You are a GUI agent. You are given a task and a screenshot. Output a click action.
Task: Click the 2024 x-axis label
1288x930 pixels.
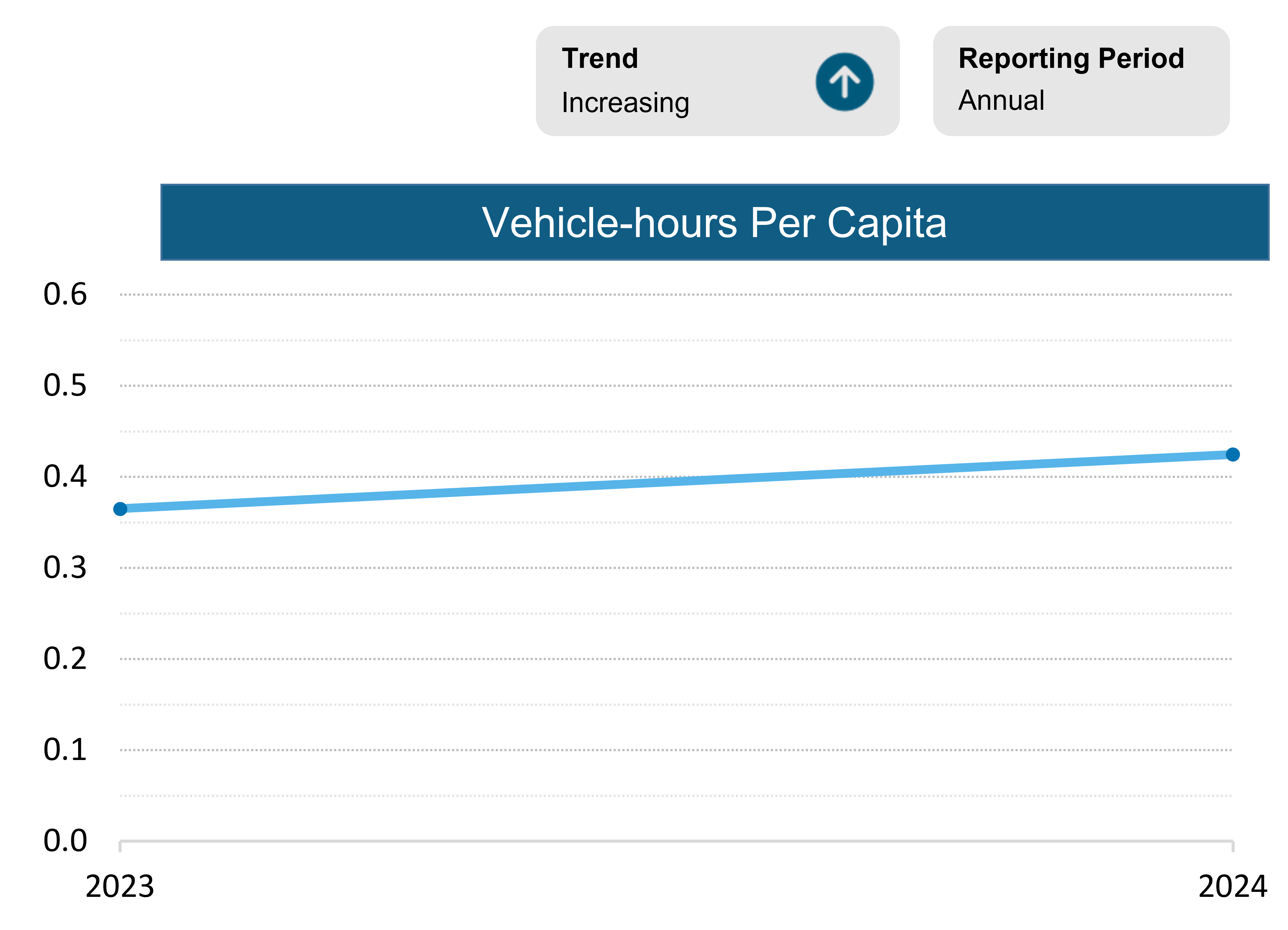pos(1232,886)
